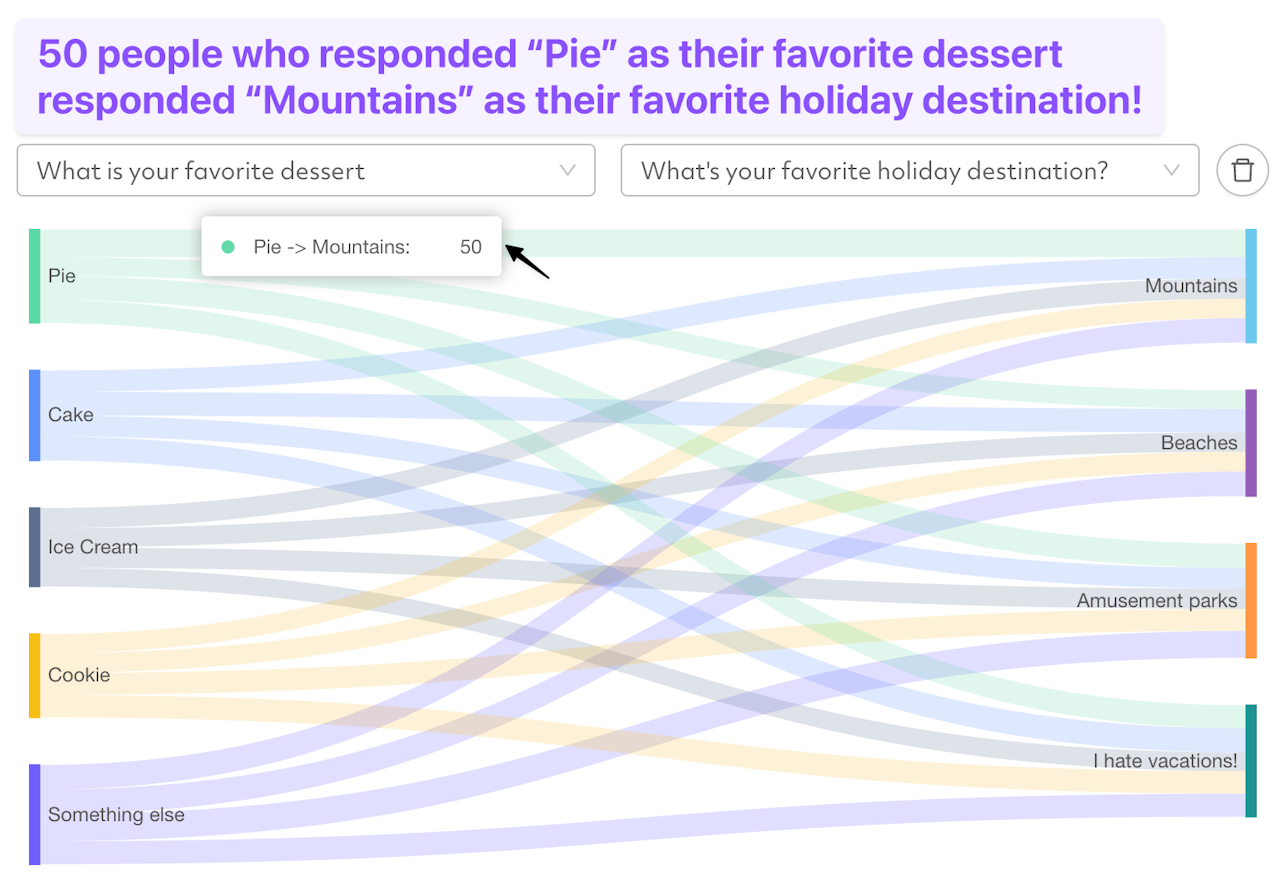Click the trash delete icon
Viewport: 1280px width, 875px height.
[1242, 170]
